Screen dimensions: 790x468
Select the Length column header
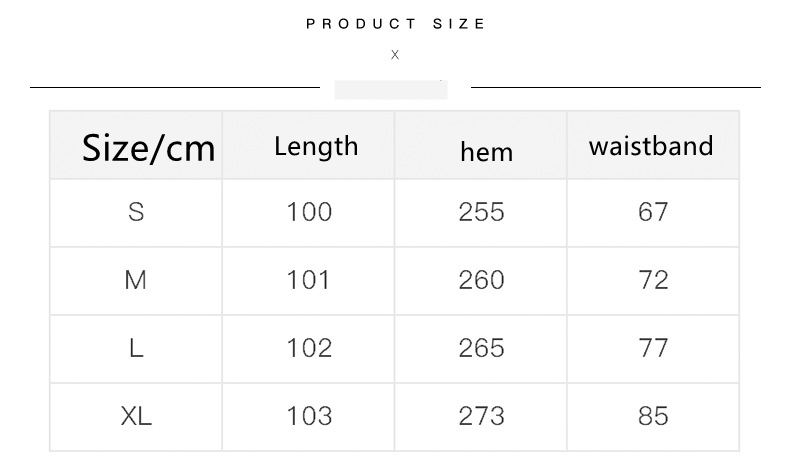pos(316,146)
